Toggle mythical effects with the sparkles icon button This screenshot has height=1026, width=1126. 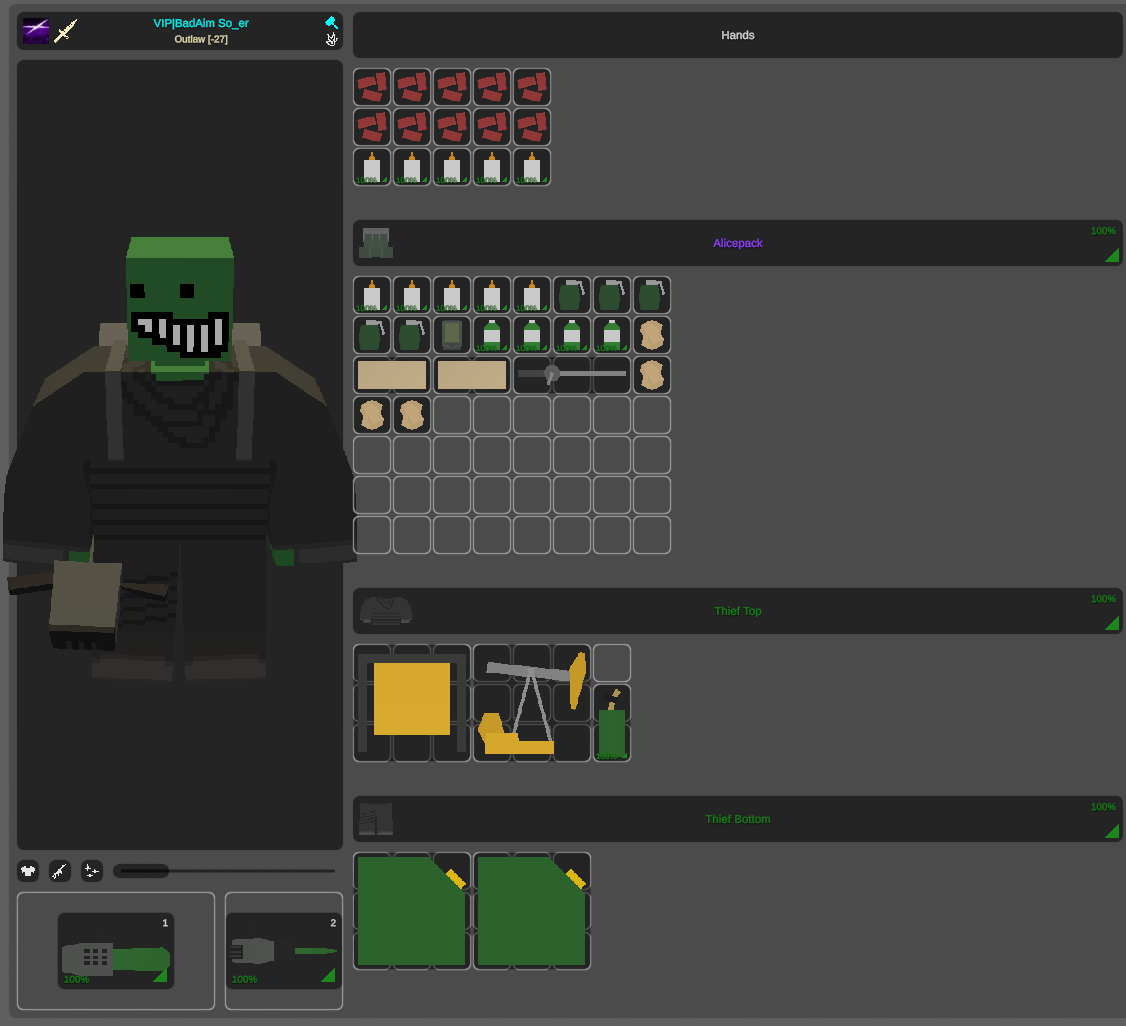[92, 871]
